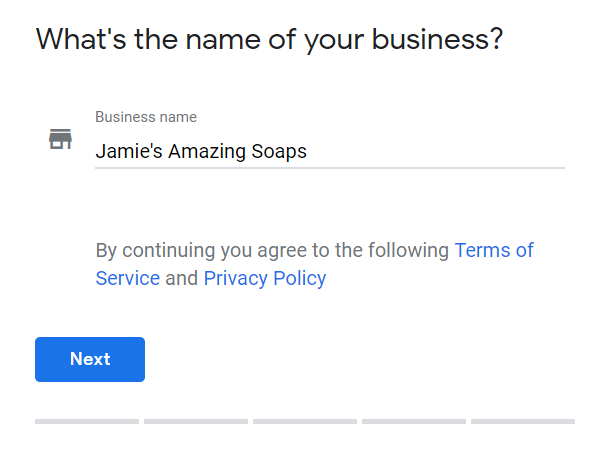This screenshot has height=456, width=611.
Task: Click the "What's the name of your business?" heading
Action: [x=269, y=41]
